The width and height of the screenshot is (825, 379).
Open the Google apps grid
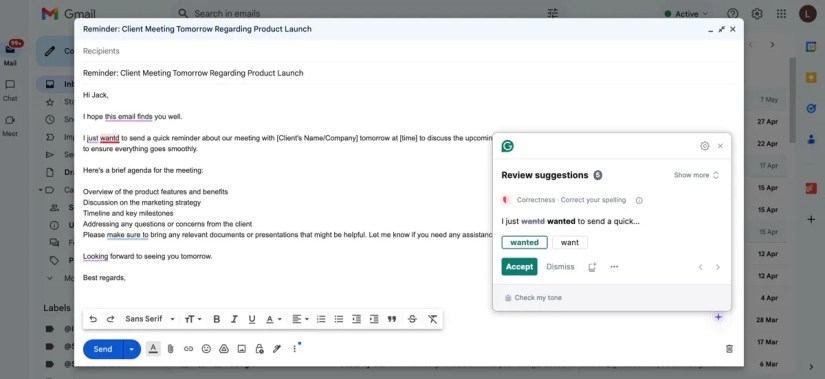click(x=781, y=14)
